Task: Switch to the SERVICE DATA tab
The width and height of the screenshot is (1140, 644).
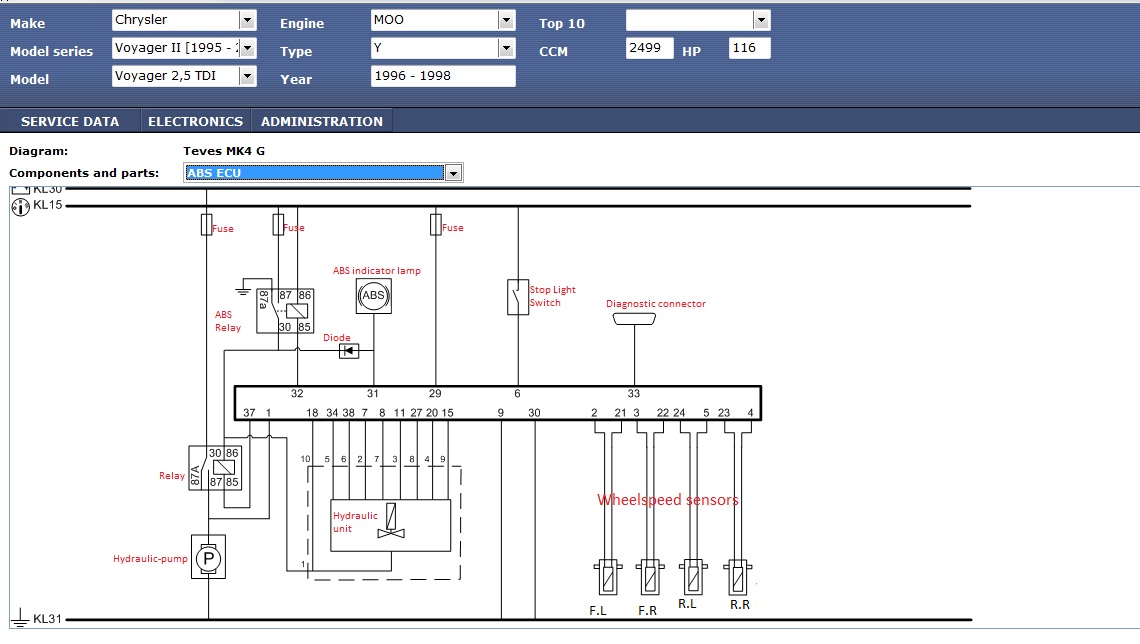Action: (70, 121)
